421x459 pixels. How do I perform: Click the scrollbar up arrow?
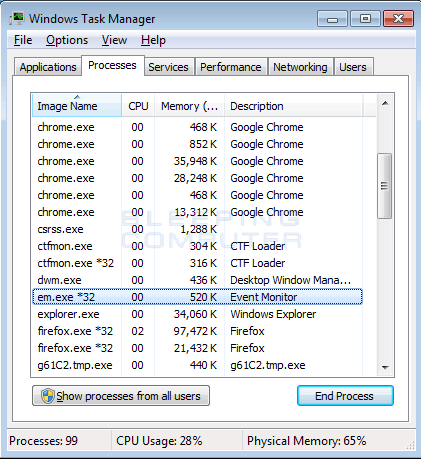point(385,103)
